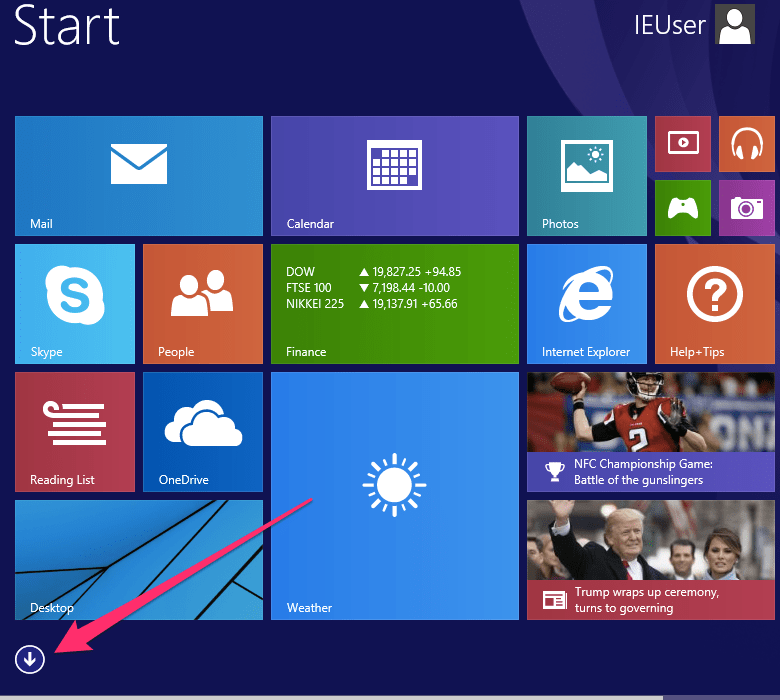
Task: Open the People tile
Action: tap(203, 303)
